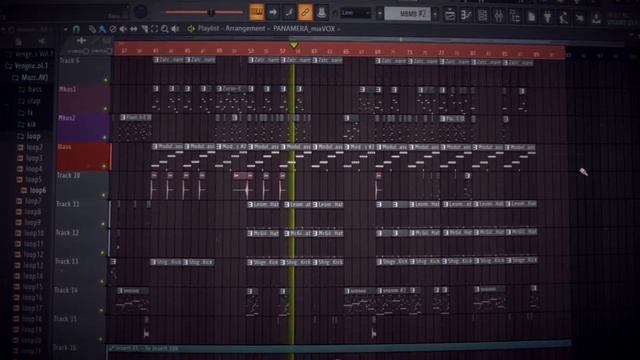The image size is (640, 360).
Task: Toggle the orange link multilink icon
Action: pos(305,12)
